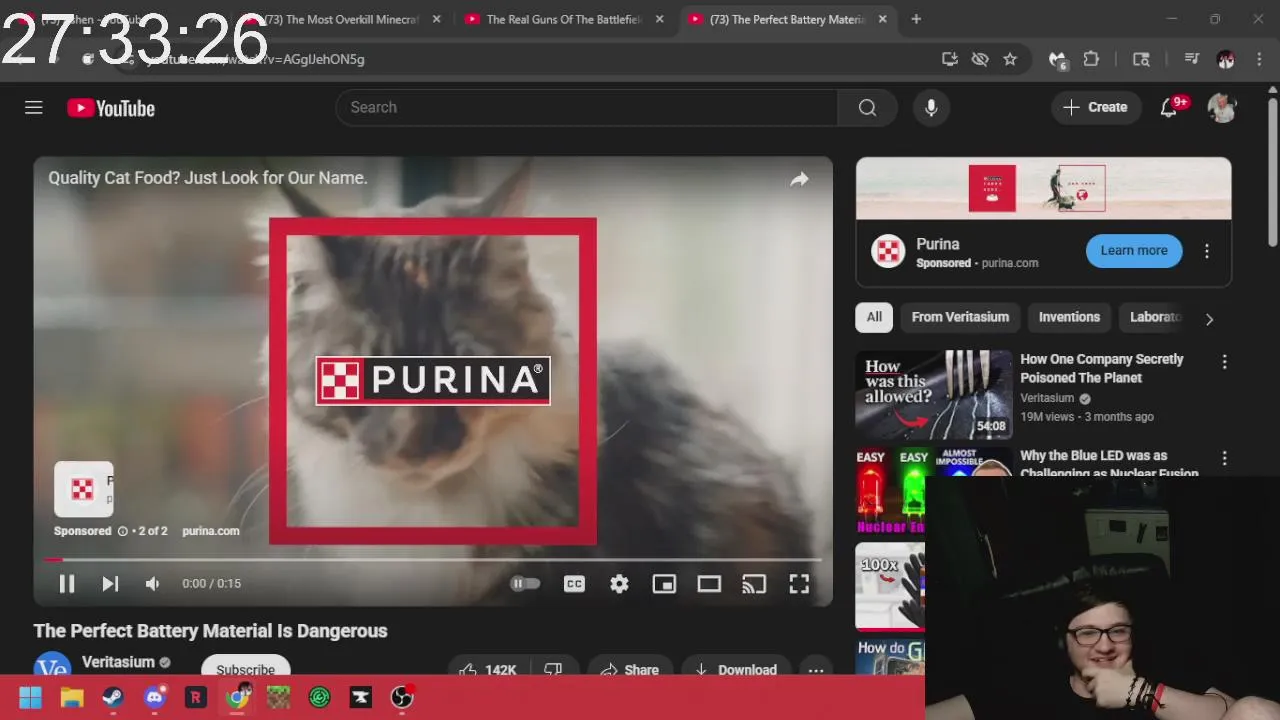Click the crossed-out eye icon in address bar

click(x=980, y=59)
